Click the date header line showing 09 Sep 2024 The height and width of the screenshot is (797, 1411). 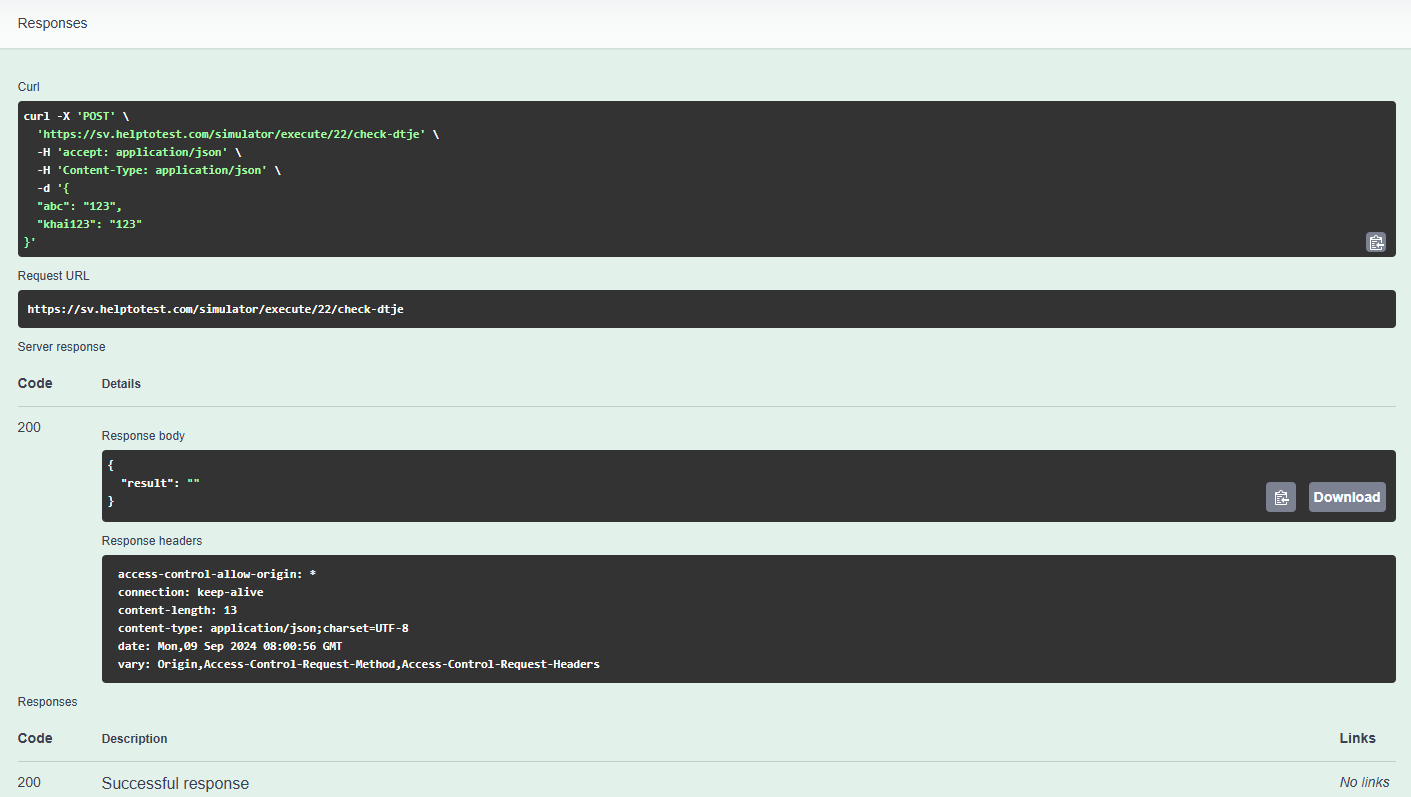[230, 646]
